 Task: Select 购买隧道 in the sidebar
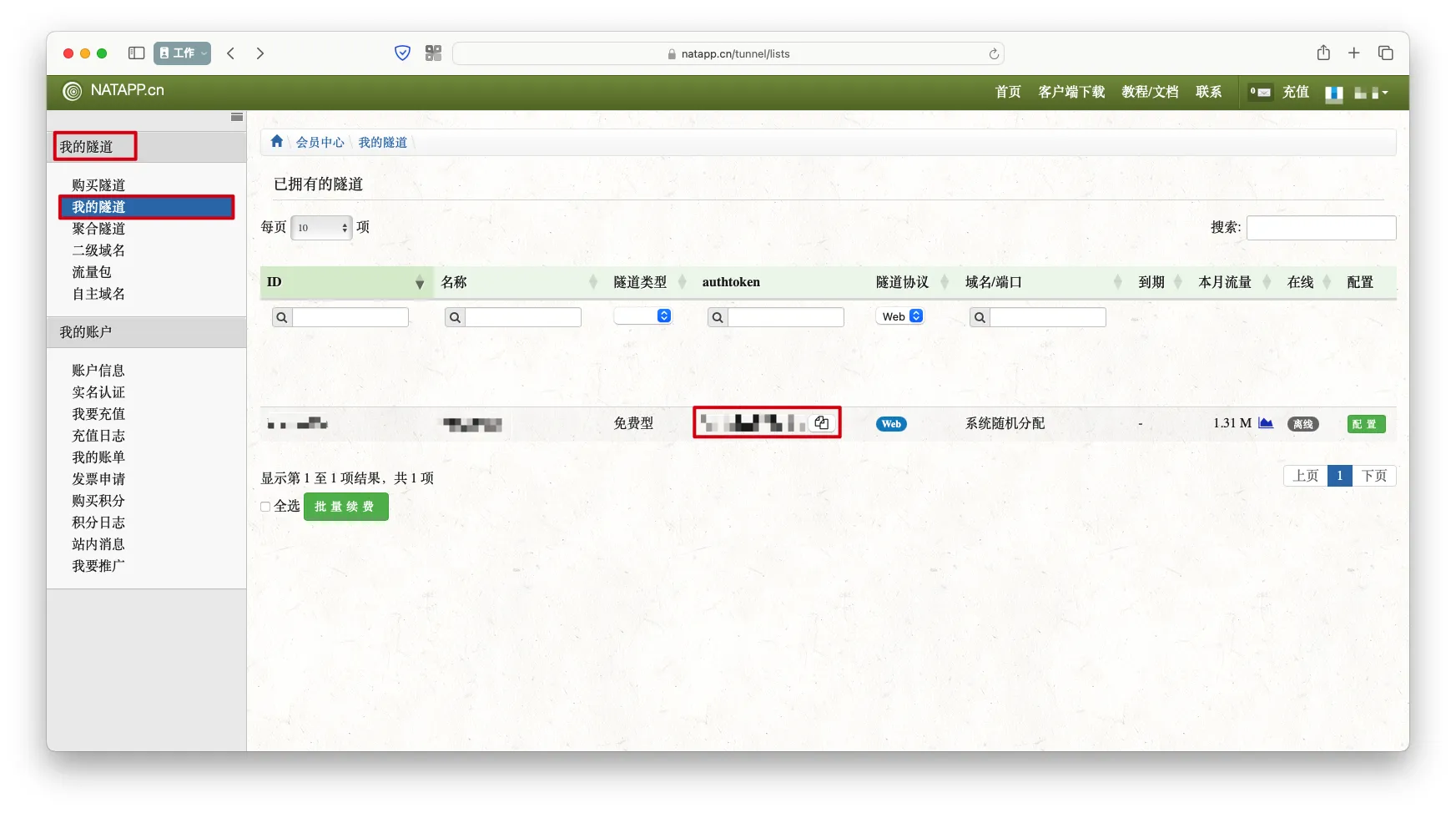tap(98, 185)
